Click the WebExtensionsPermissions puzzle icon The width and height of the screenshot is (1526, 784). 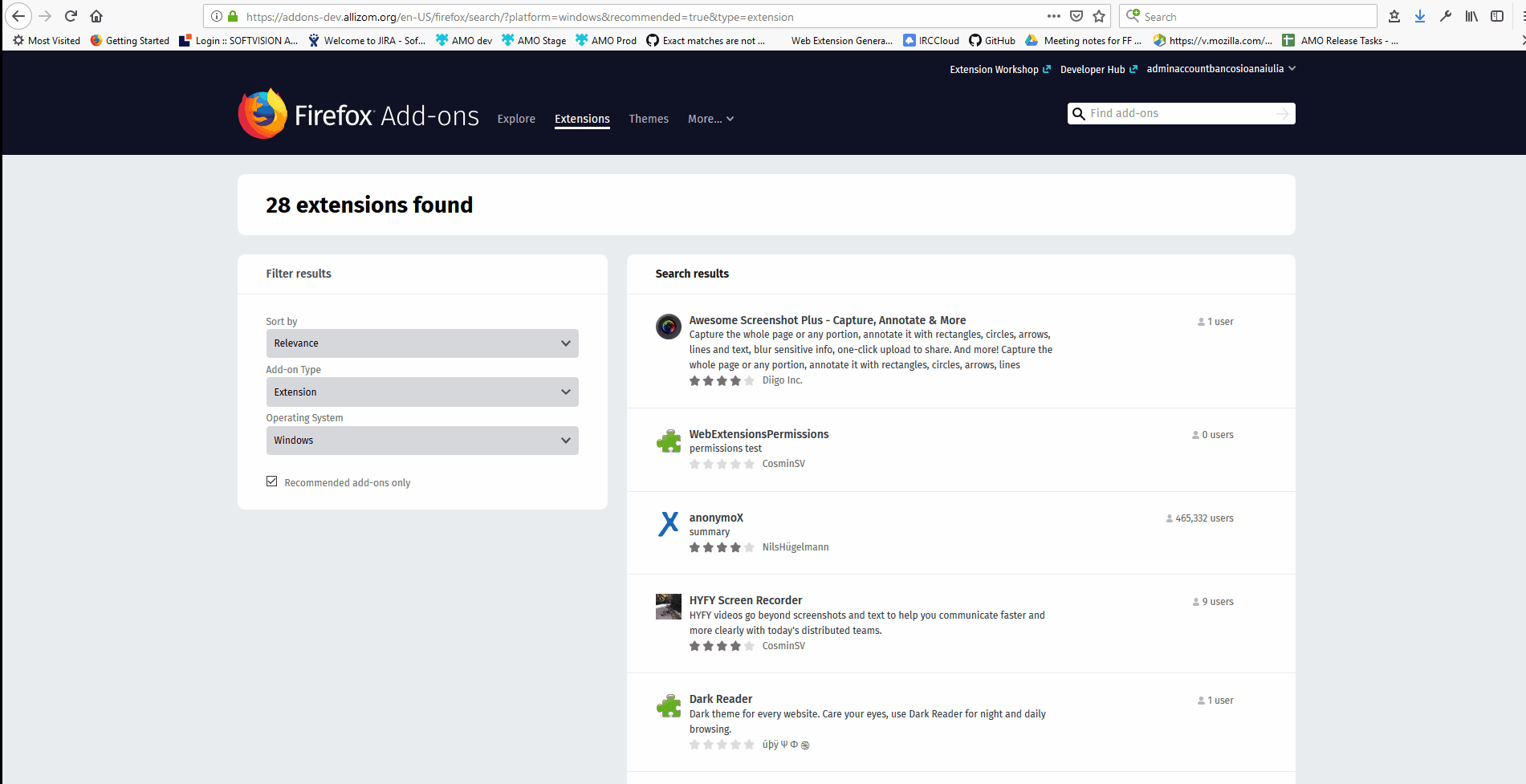point(669,441)
